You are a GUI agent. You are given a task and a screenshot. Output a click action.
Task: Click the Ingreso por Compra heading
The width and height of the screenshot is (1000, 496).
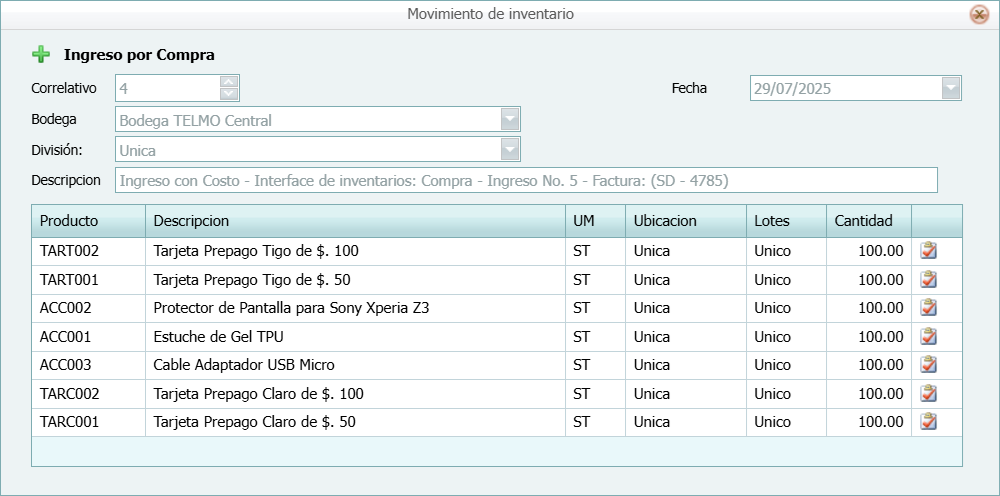point(139,55)
